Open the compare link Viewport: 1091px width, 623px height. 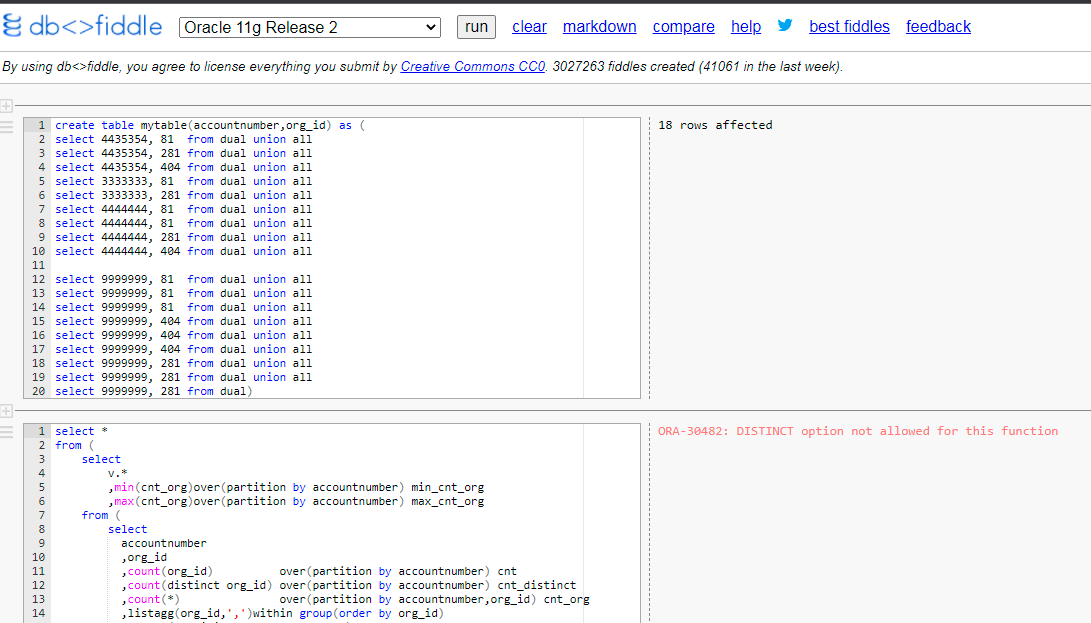[683, 26]
